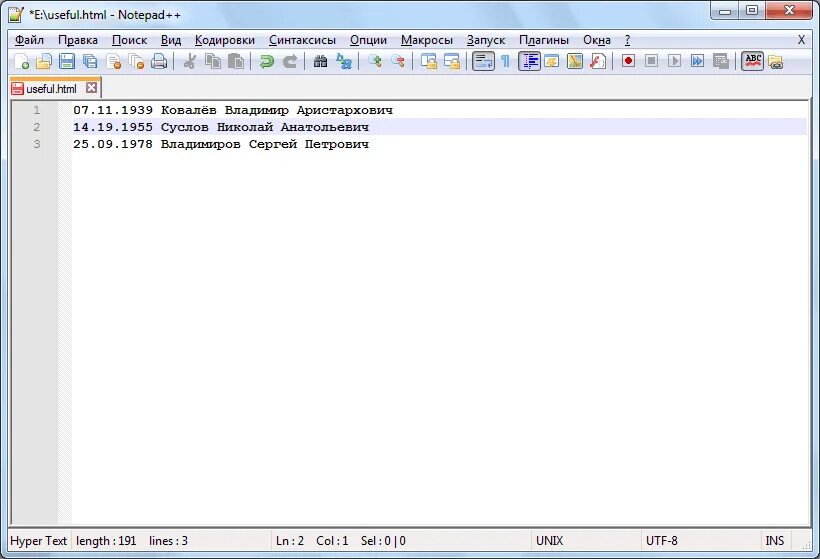Click the Close document toolbar icon
This screenshot has height=559, width=820.
(113, 61)
